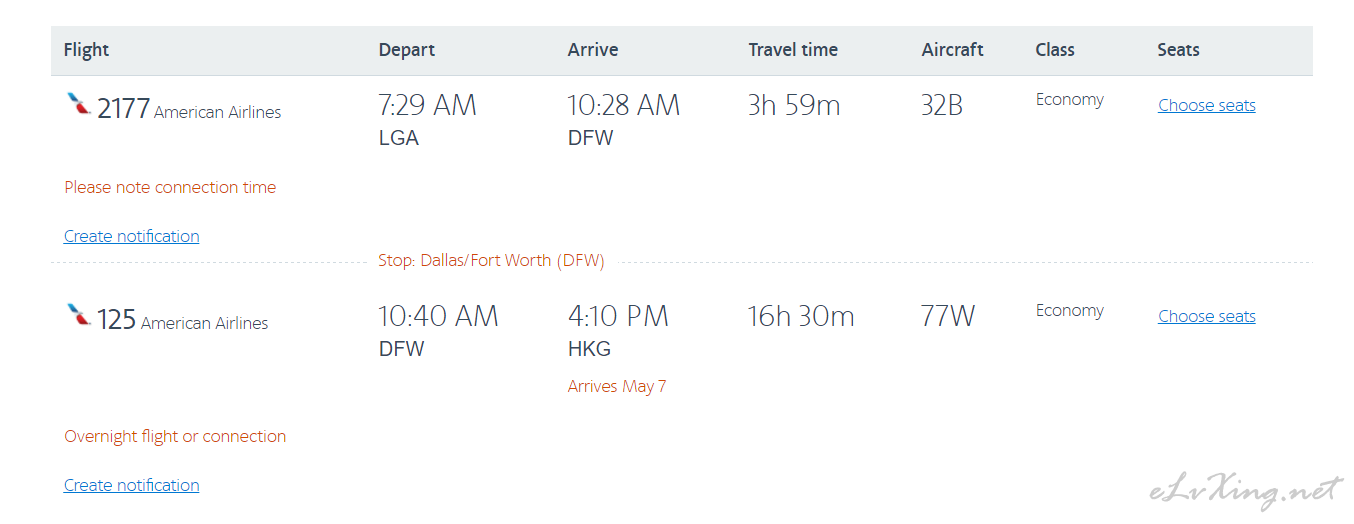Click the American Airlines logo for flight 125

78,315
